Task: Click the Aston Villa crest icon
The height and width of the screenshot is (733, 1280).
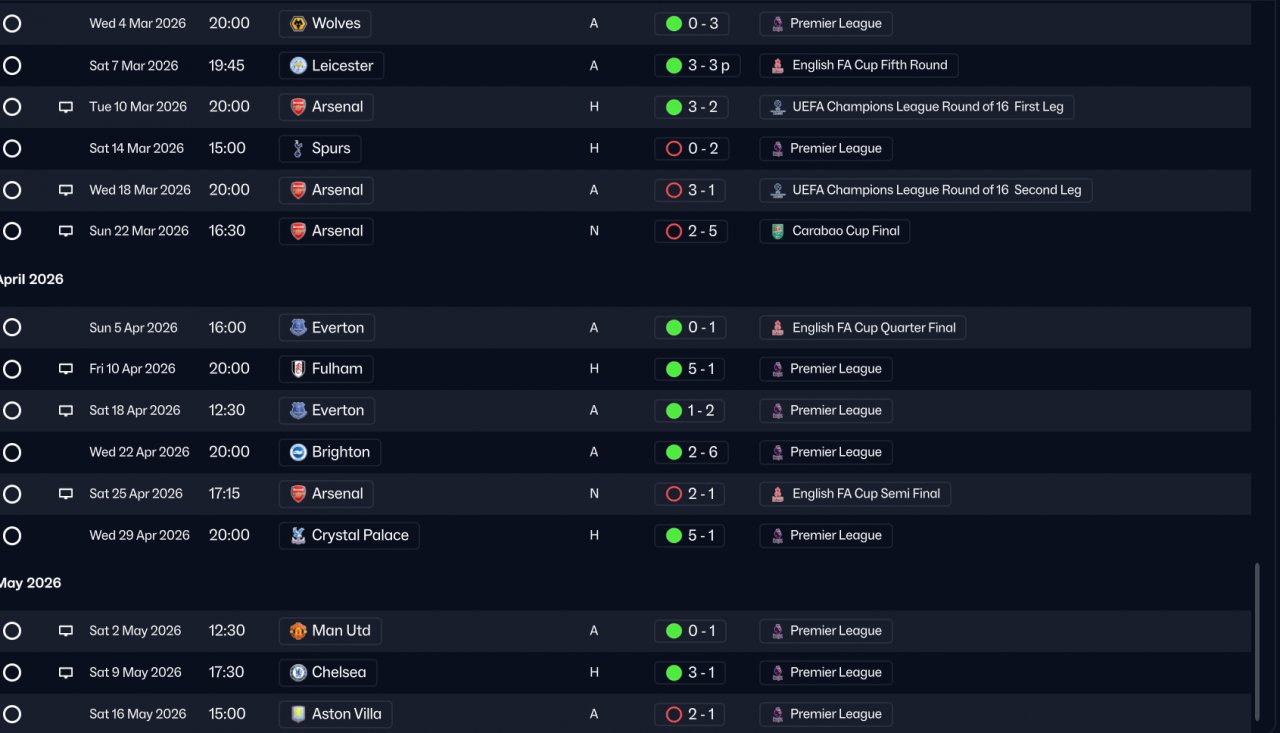Action: pyautogui.click(x=298, y=714)
